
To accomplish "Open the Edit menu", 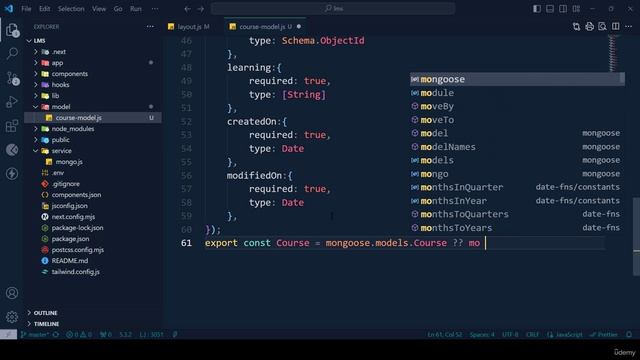I will click(x=44, y=9).
